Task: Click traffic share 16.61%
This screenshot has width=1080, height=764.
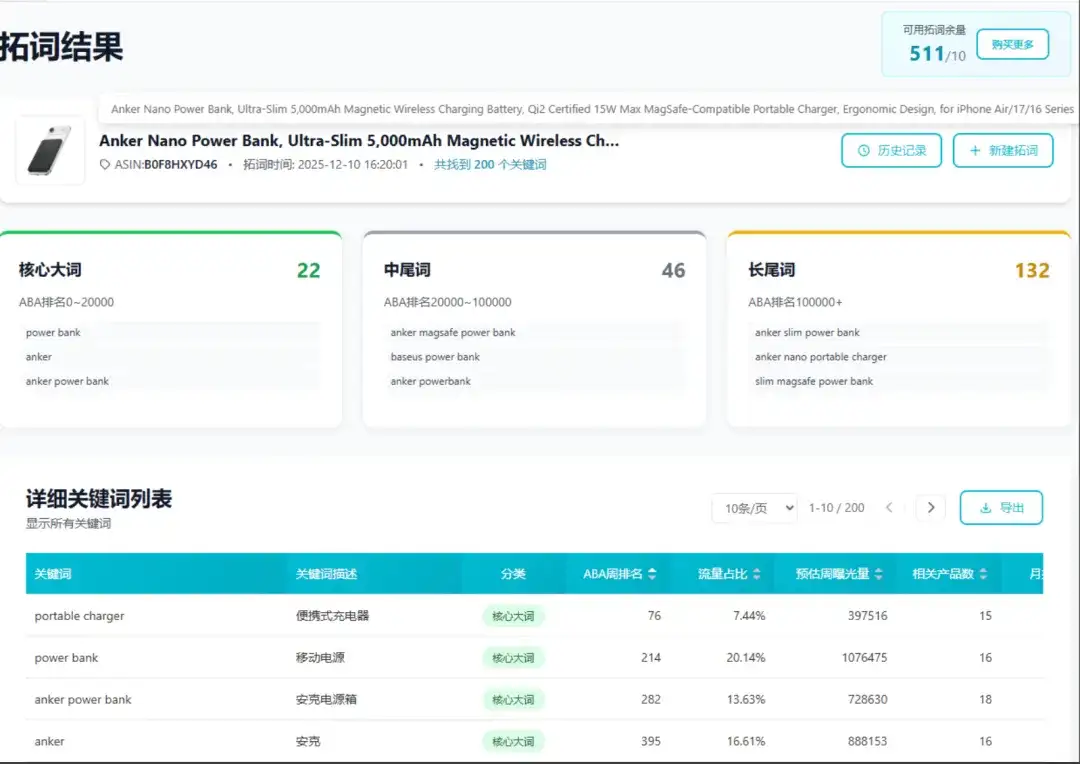Action: 746,742
